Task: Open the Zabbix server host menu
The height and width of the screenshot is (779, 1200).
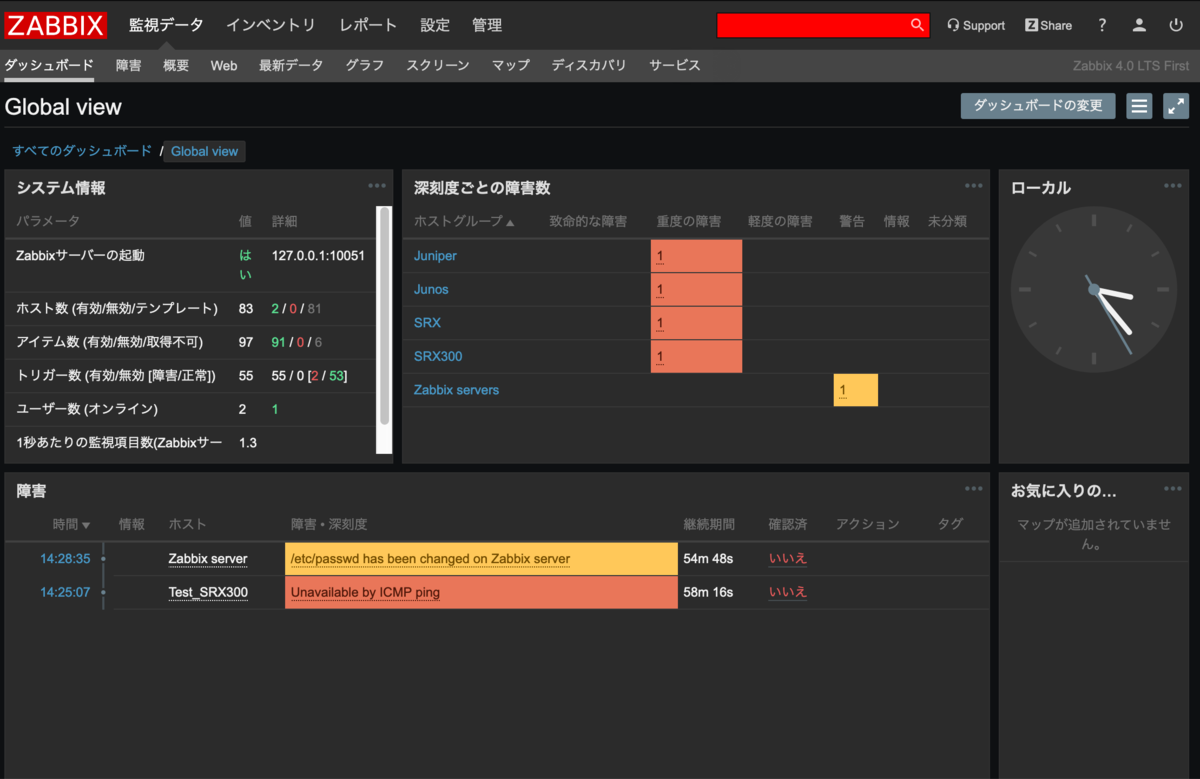Action: (208, 559)
